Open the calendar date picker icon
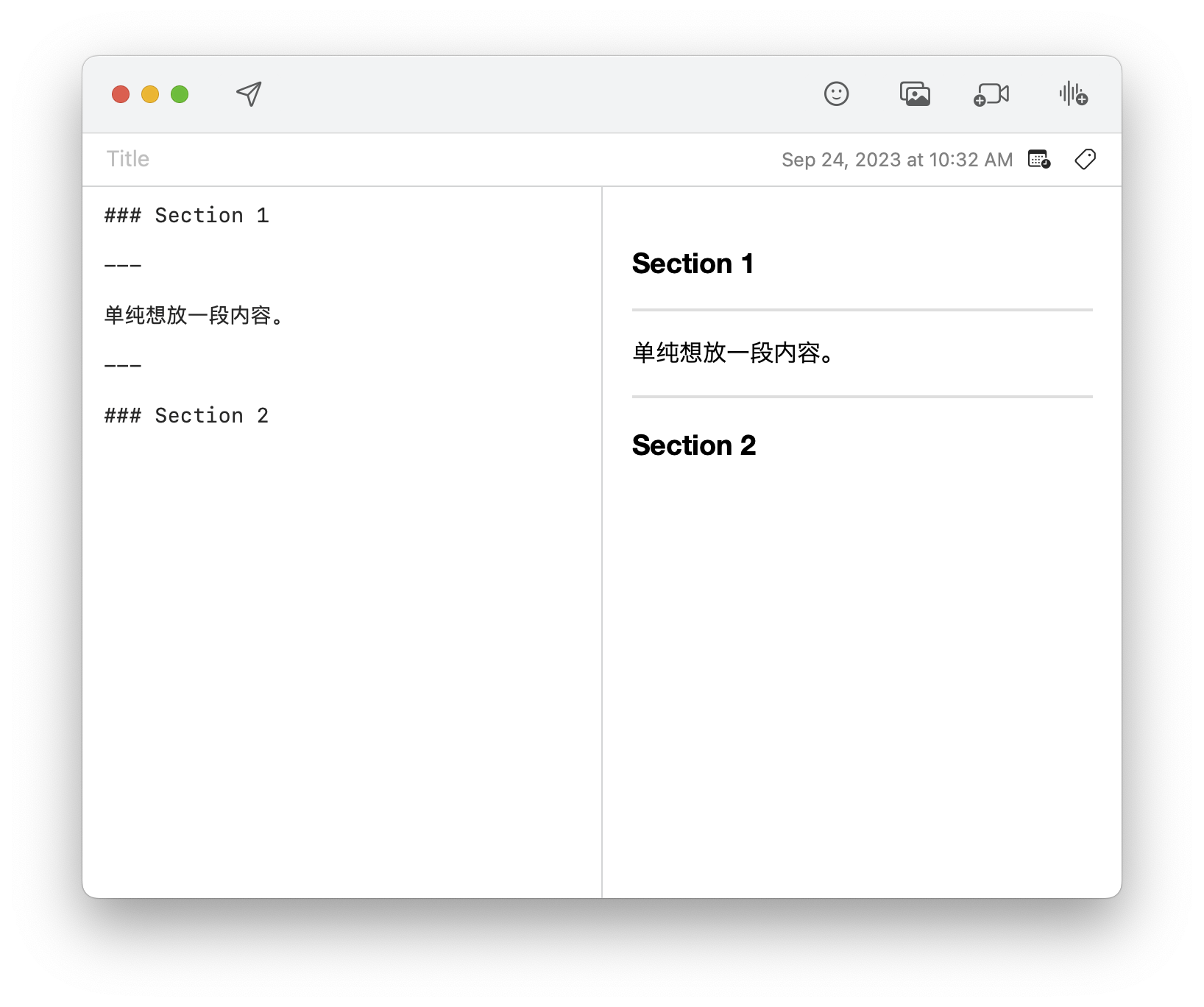The width and height of the screenshot is (1204, 1007). click(x=1038, y=159)
